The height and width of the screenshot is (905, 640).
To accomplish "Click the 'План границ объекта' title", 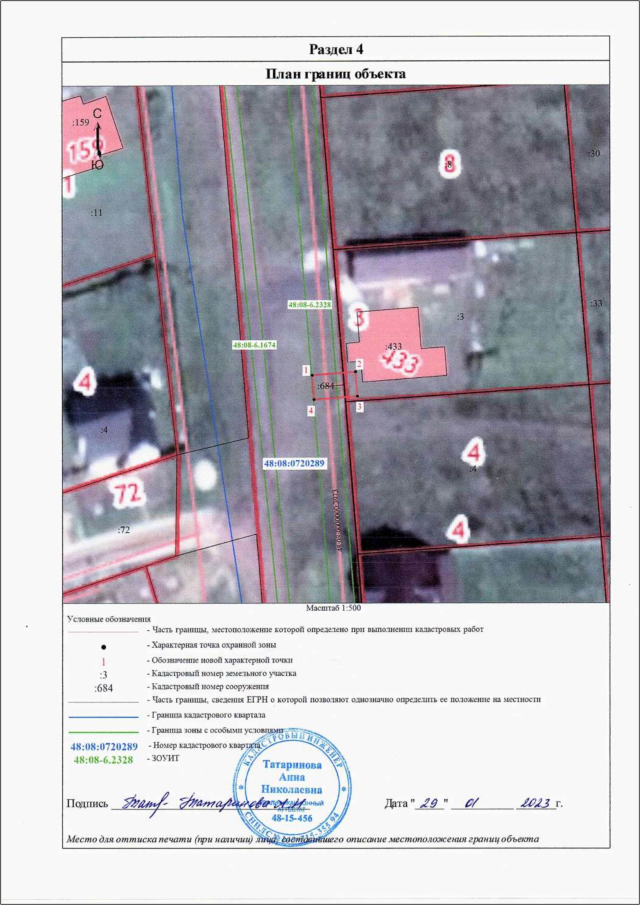I will pyautogui.click(x=335, y=73).
